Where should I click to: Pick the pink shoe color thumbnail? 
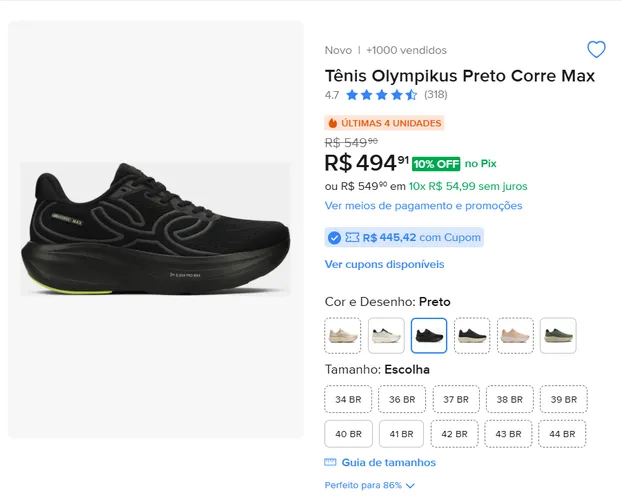click(x=515, y=336)
